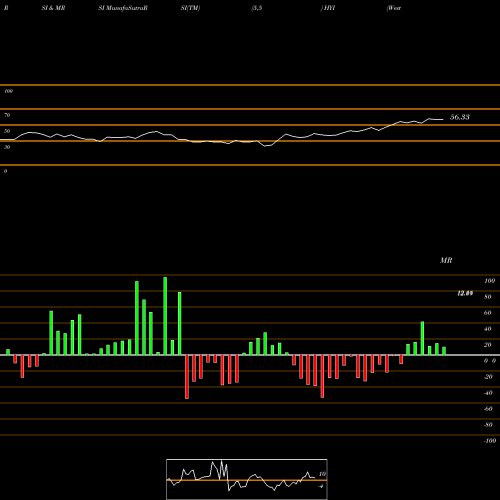
Task: Click the 50 level label on RSI axis
Action: coord(7,131)
